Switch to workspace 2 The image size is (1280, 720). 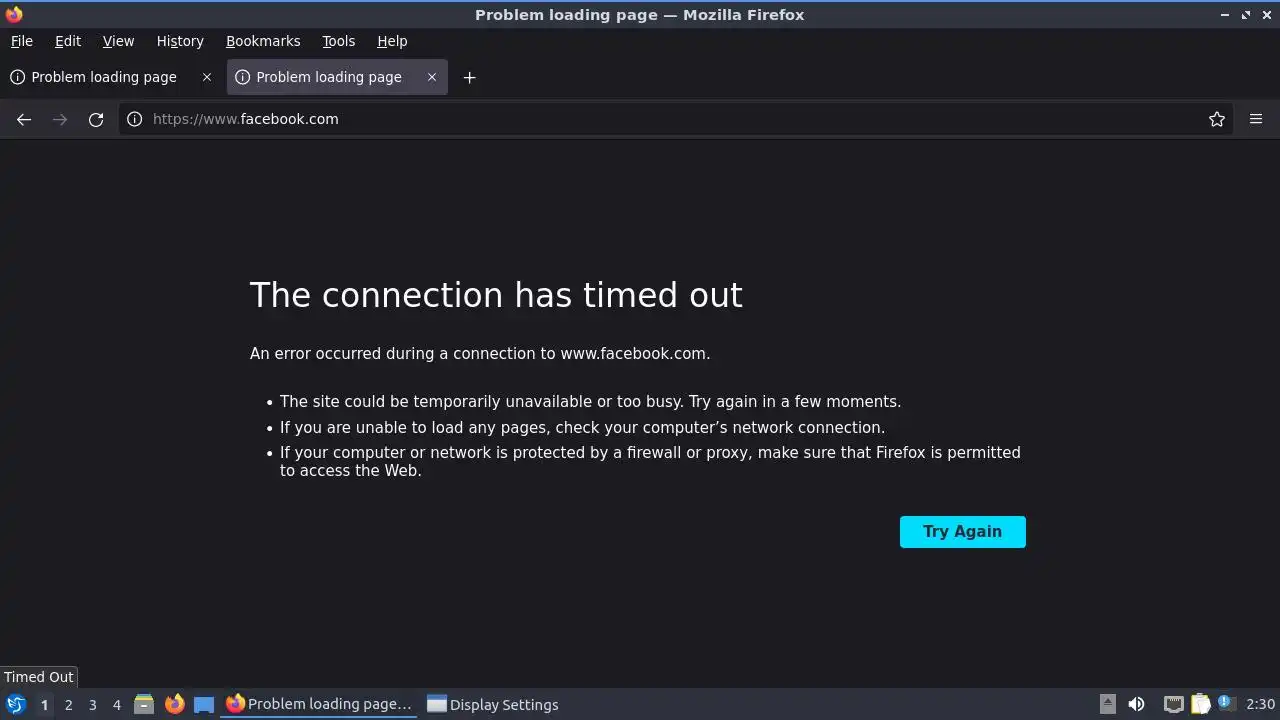click(x=68, y=705)
